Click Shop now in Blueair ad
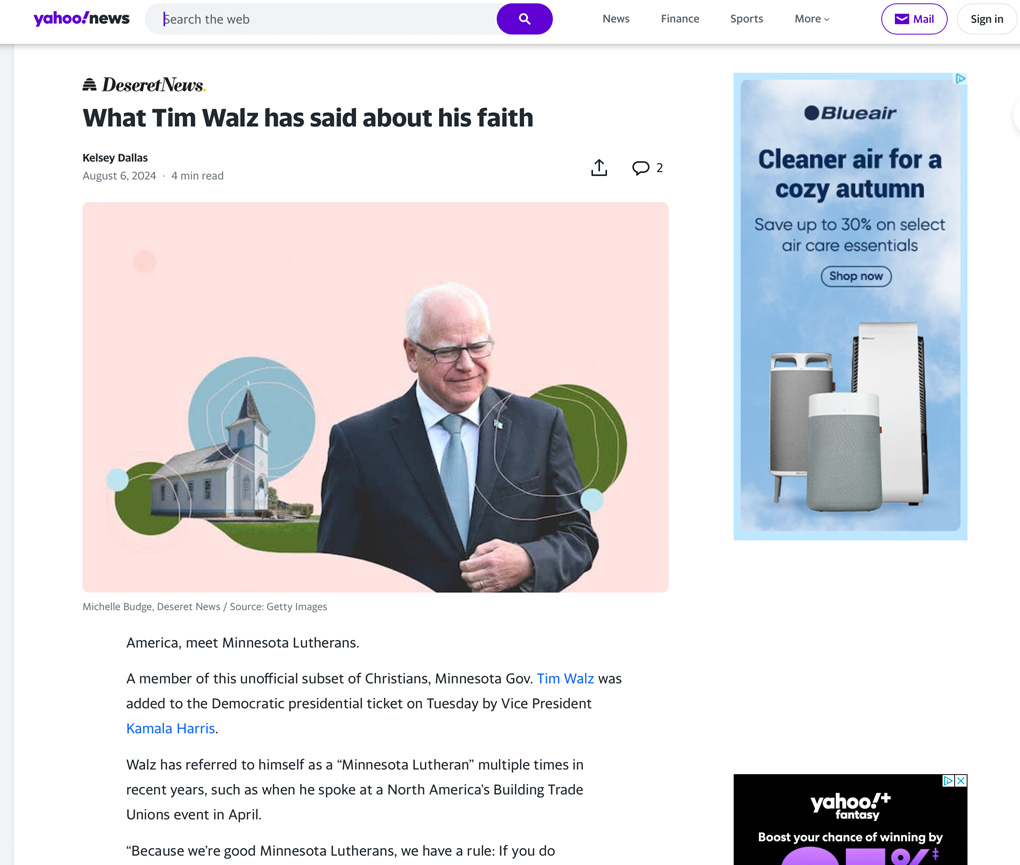The height and width of the screenshot is (865, 1020). 856,276
